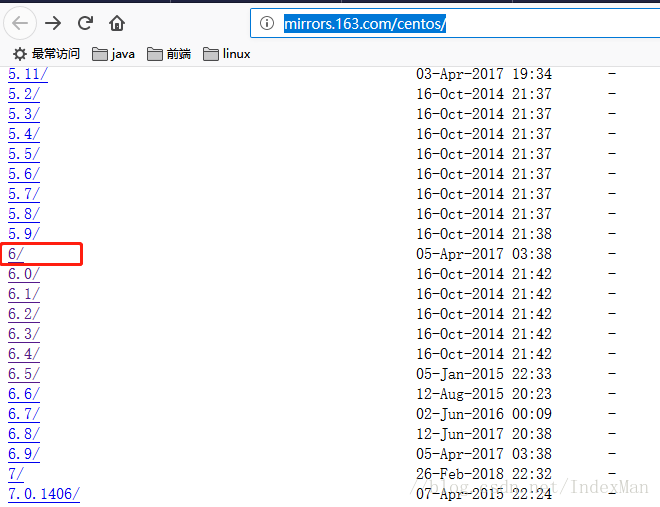660x507 pixels.
Task: Select the date 05-Jan-2015 22:33
Action: pyautogui.click(x=484, y=374)
